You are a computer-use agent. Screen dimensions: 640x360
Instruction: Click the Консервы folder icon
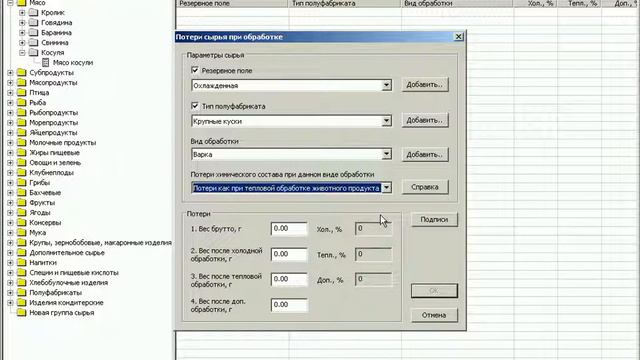tap(22, 222)
